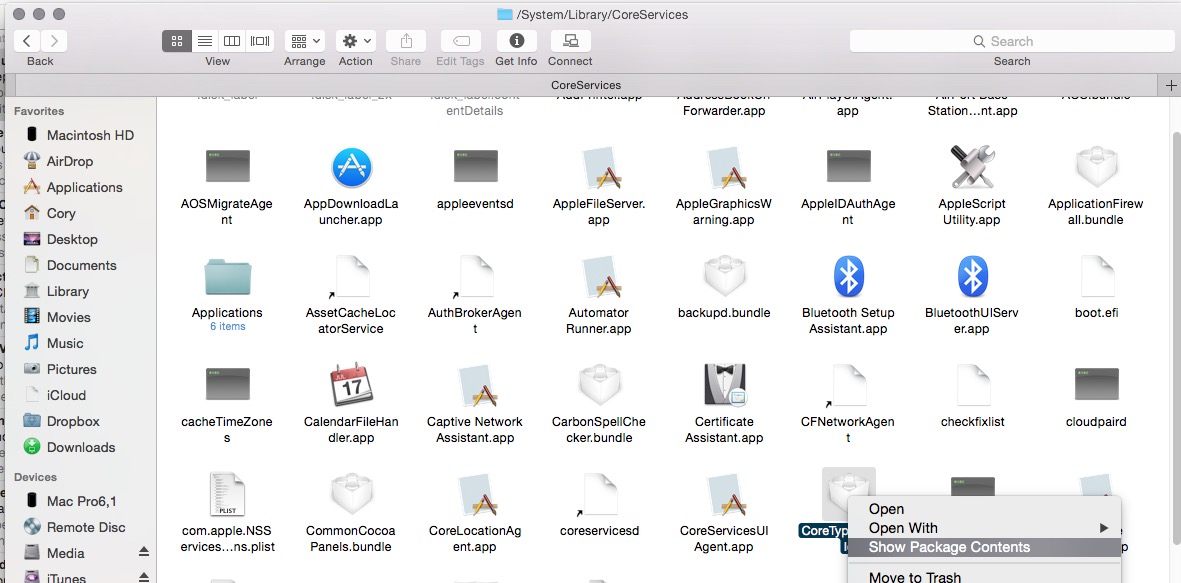Select the AppleScript Utility.app icon

pos(972,167)
